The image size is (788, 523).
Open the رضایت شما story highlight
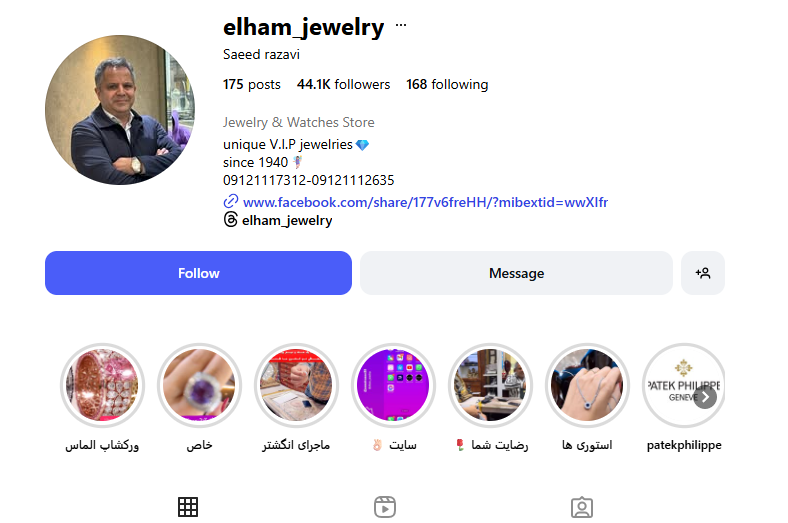pos(490,385)
